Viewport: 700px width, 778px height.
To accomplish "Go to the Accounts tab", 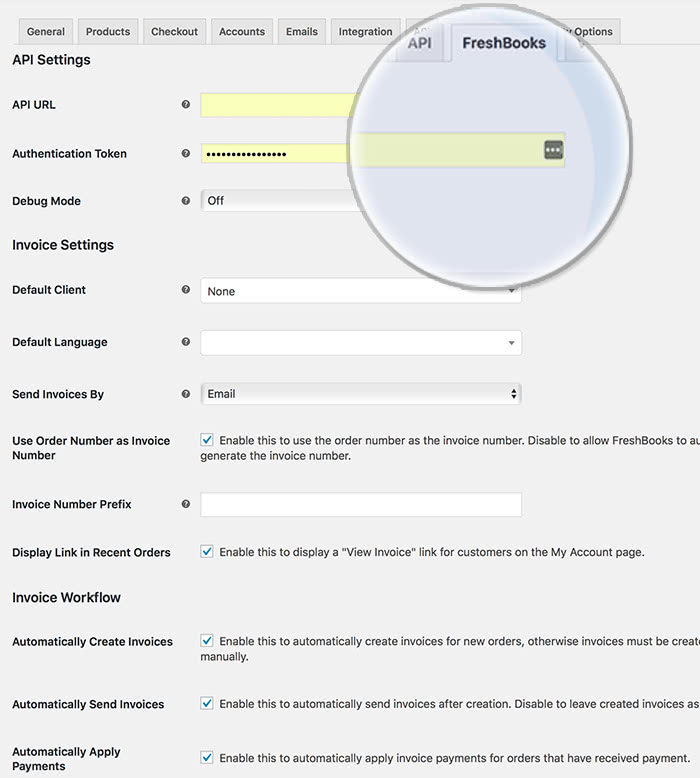I will tap(242, 32).
